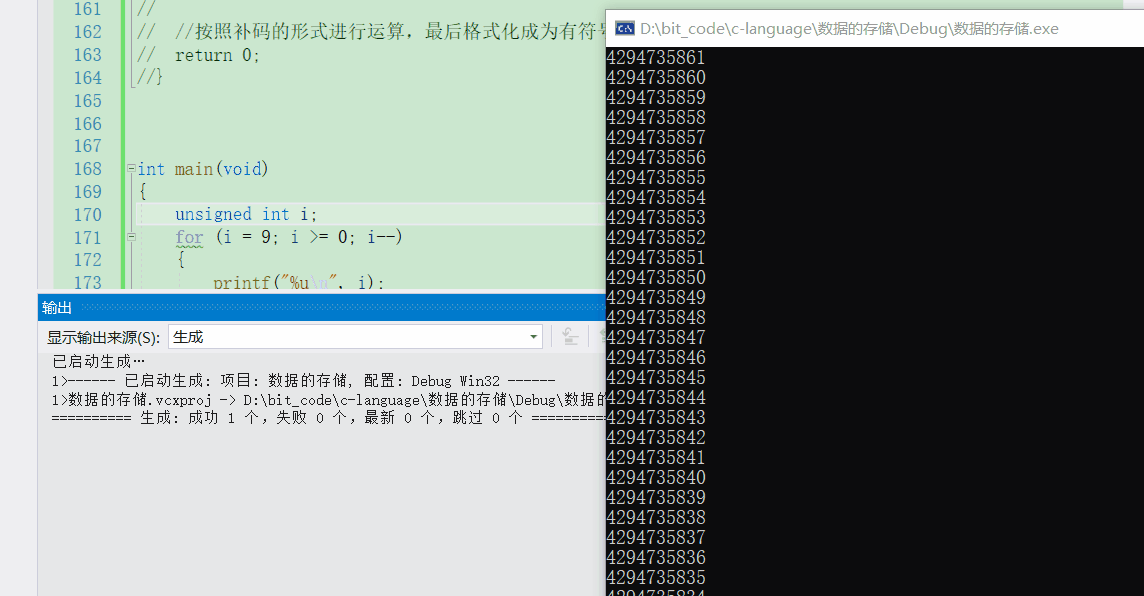Click 4294735835 near the console bottom

[655, 578]
